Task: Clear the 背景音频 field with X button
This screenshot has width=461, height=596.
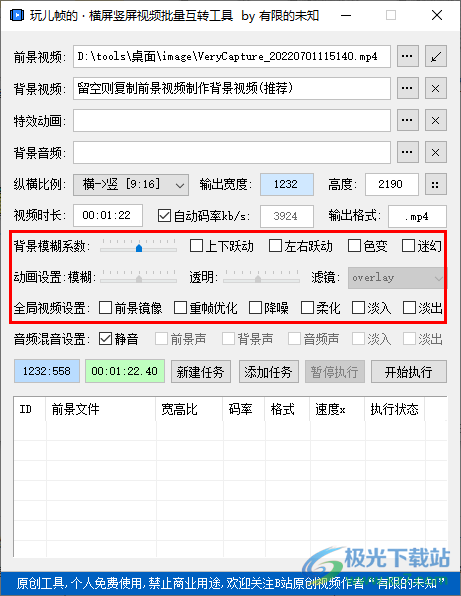Action: 436,152
